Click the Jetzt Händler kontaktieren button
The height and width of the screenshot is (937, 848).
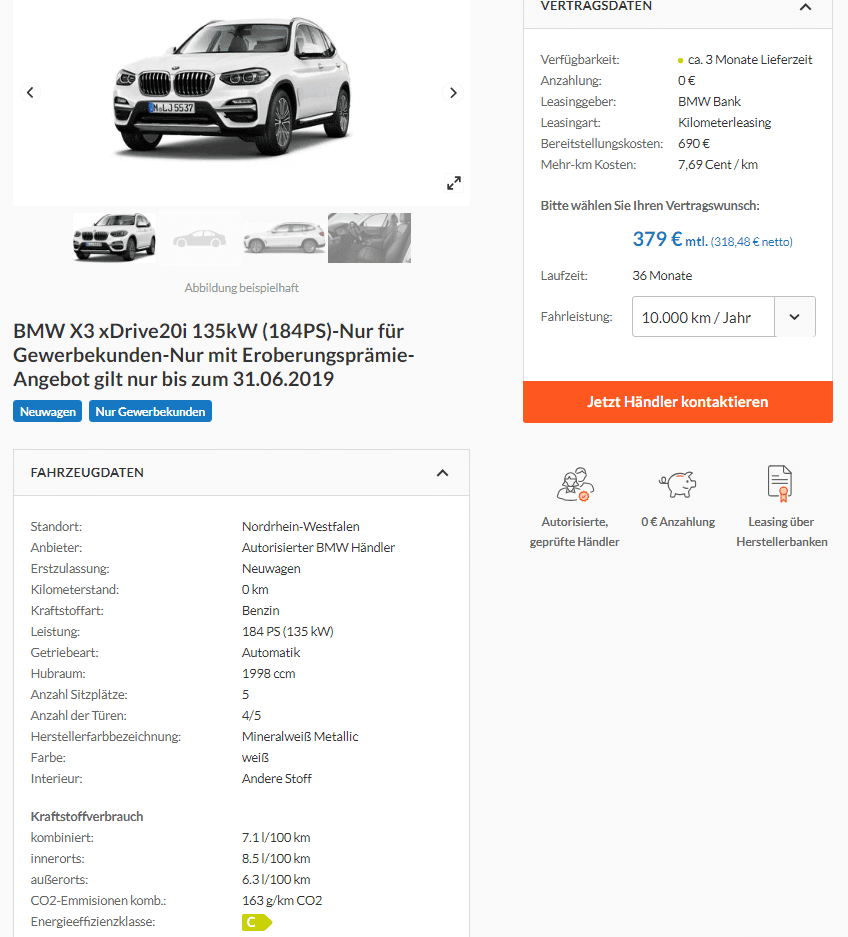[678, 402]
